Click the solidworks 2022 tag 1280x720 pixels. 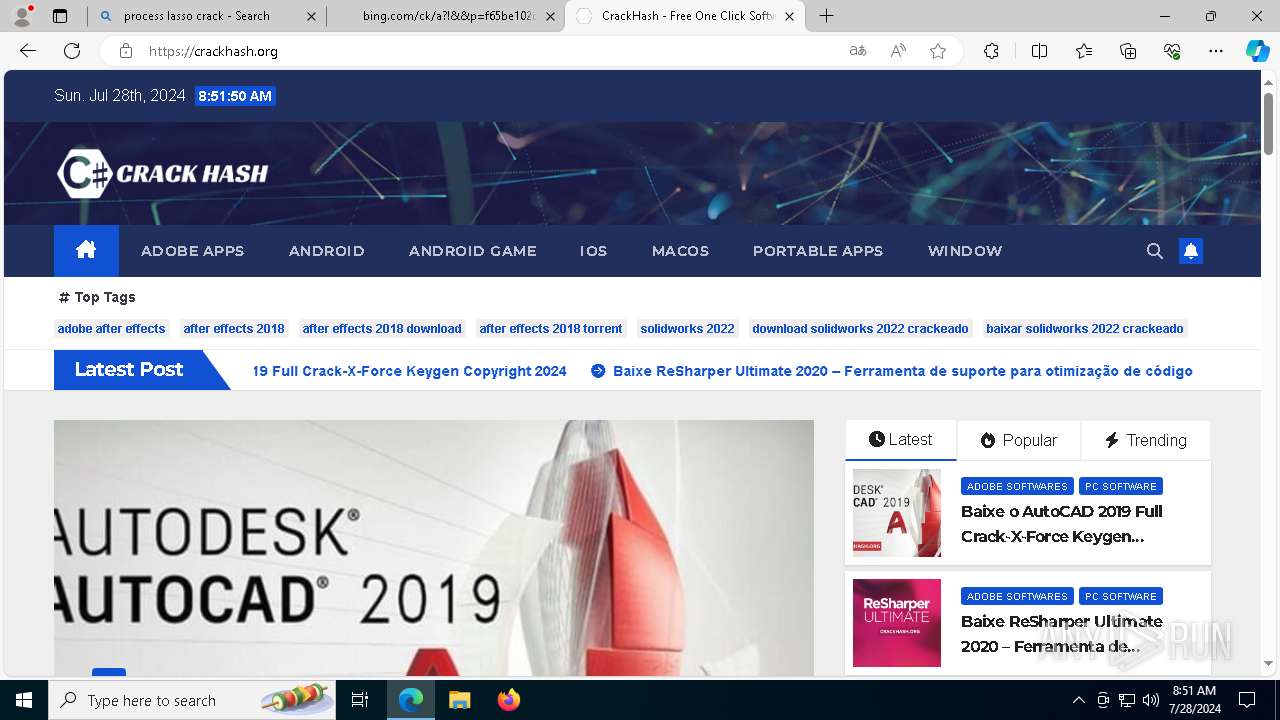[x=687, y=328]
